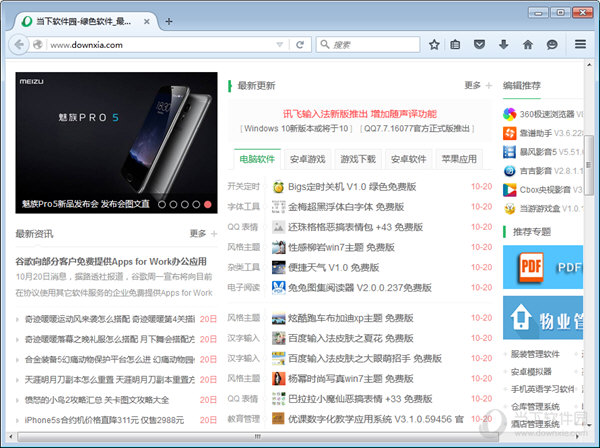This screenshot has width=600, height=448.
Task: Open the 还珠格格恶搞表情包 +43 download link
Action: click(355, 227)
